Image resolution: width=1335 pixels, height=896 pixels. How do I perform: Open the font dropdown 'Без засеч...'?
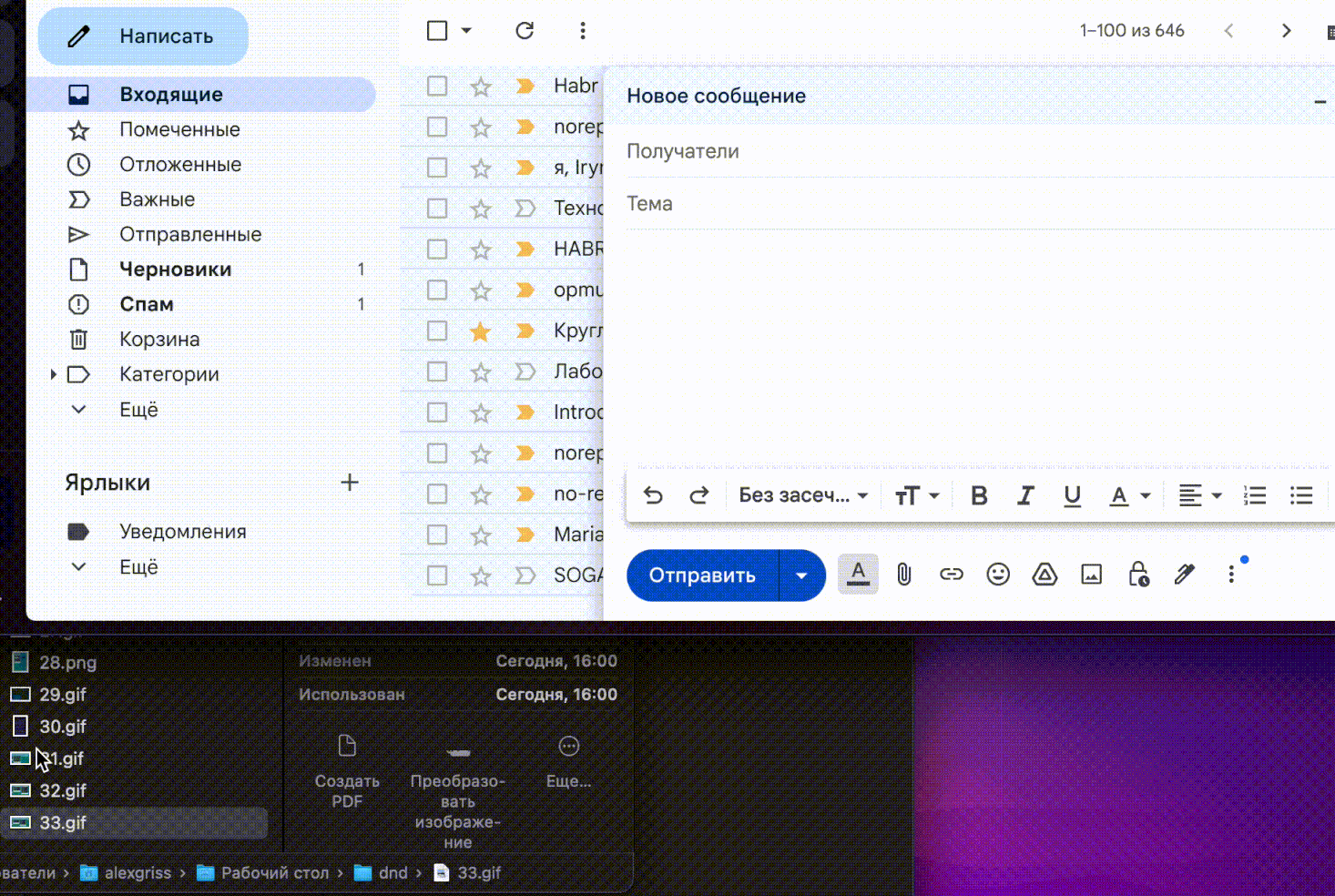pyautogui.click(x=802, y=495)
